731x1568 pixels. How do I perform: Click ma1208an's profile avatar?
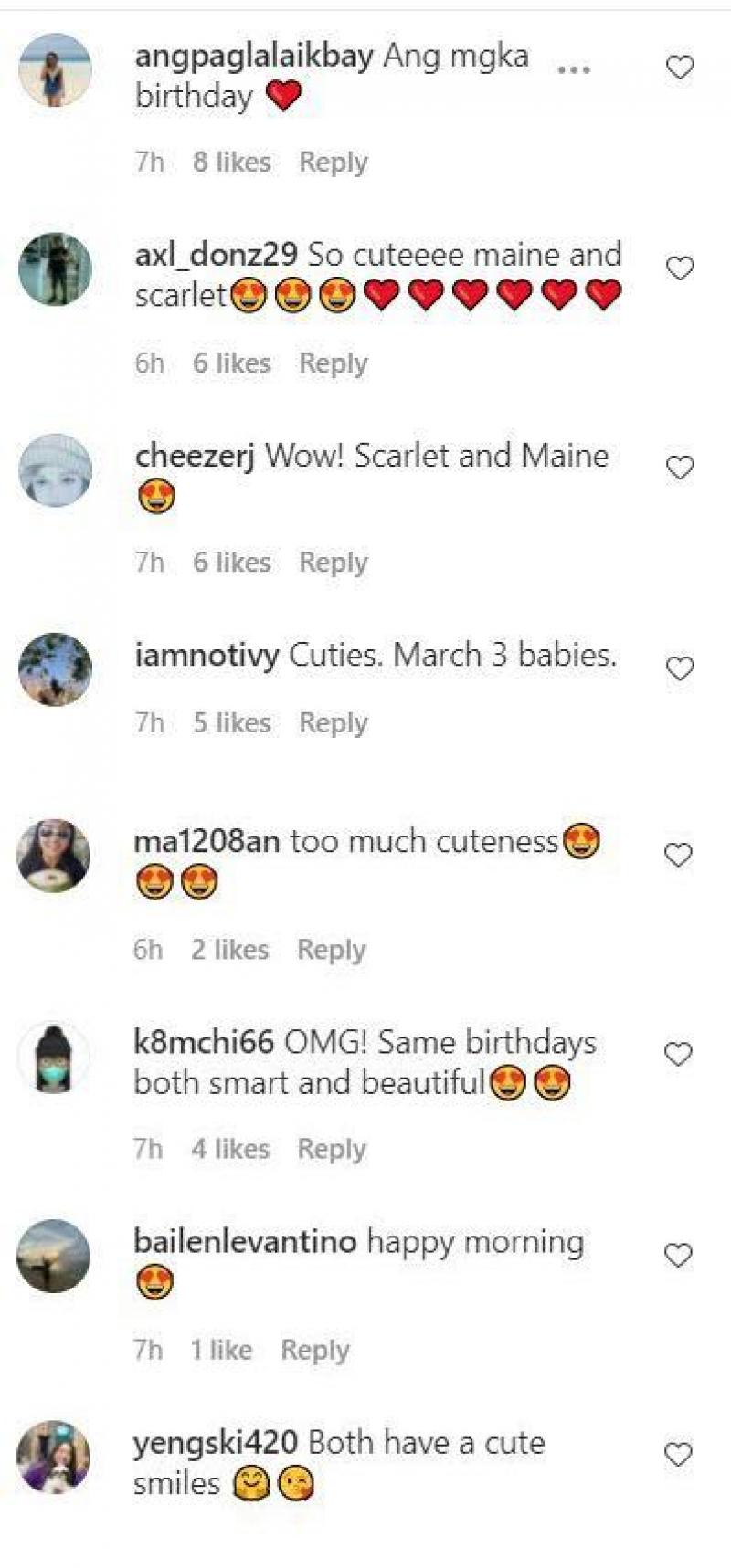[x=55, y=856]
